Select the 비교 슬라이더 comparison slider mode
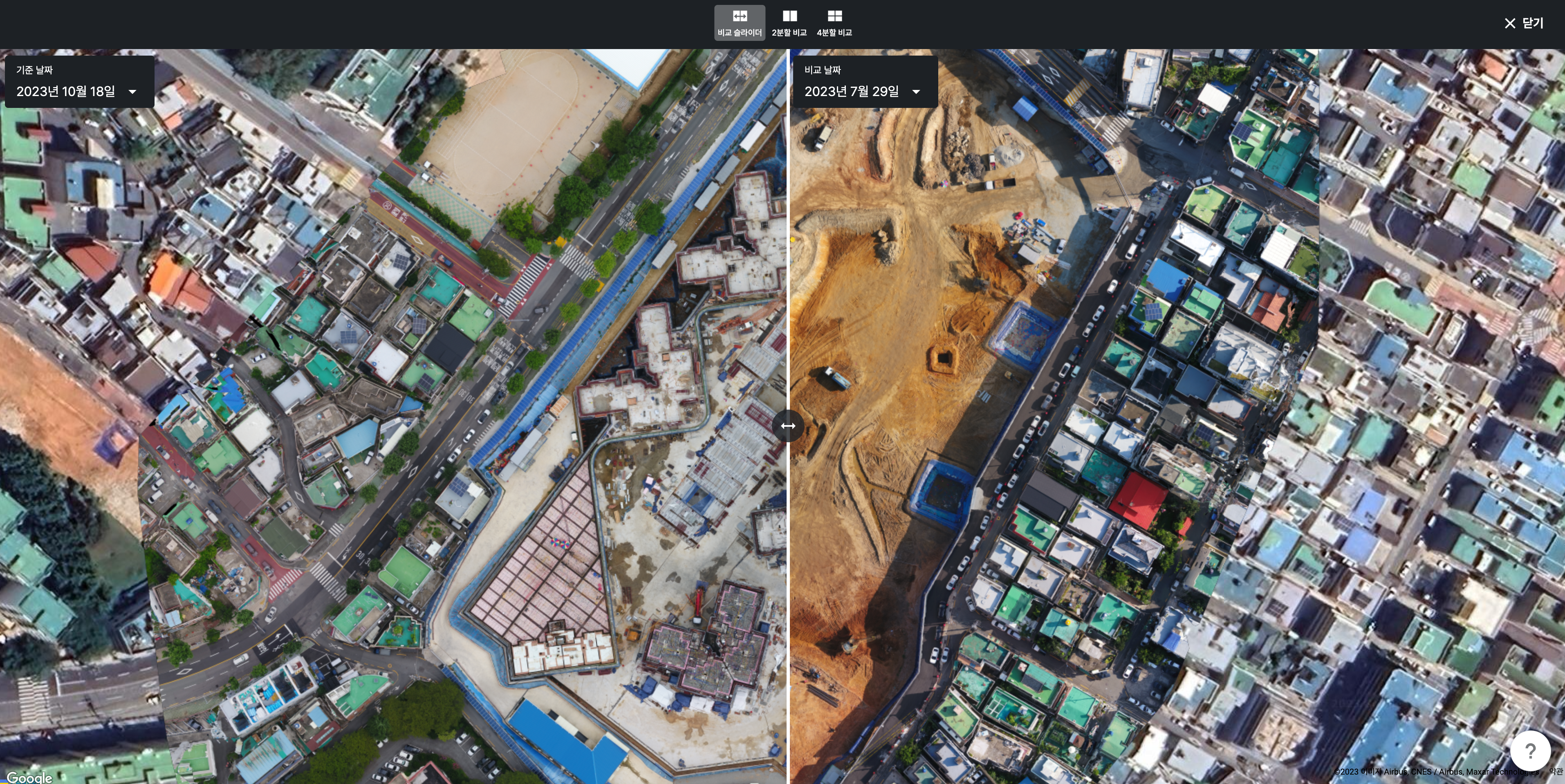Image resolution: width=1565 pixels, height=784 pixels. click(x=739, y=22)
